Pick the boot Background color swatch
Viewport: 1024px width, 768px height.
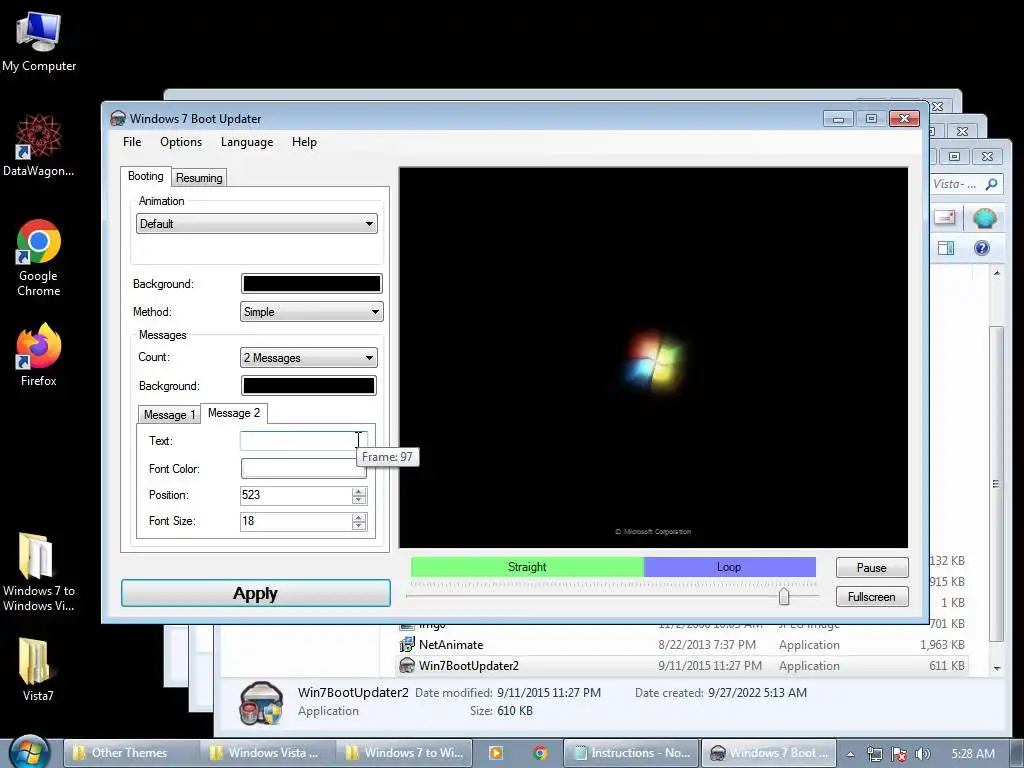click(x=312, y=283)
